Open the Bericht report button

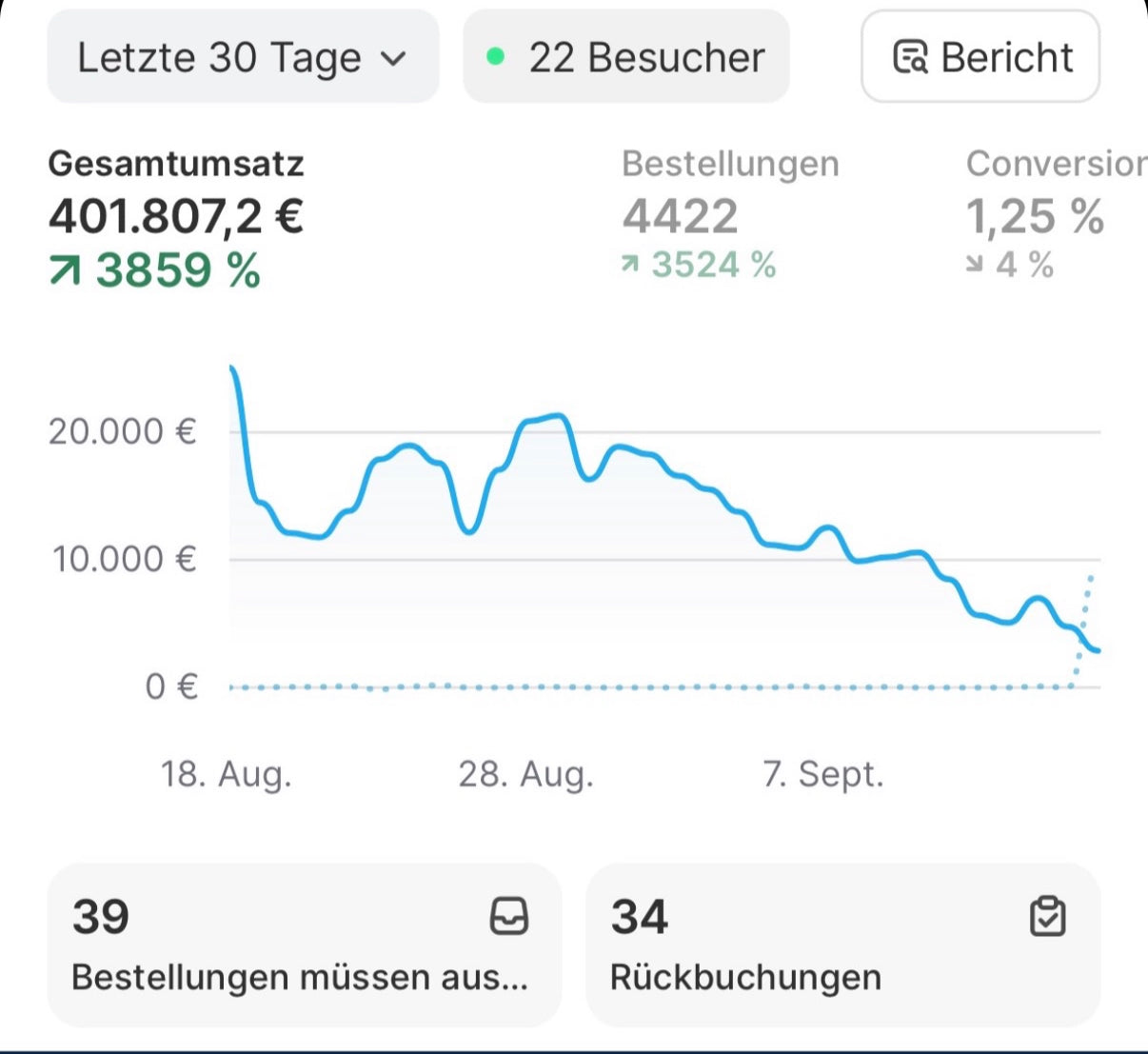point(980,57)
